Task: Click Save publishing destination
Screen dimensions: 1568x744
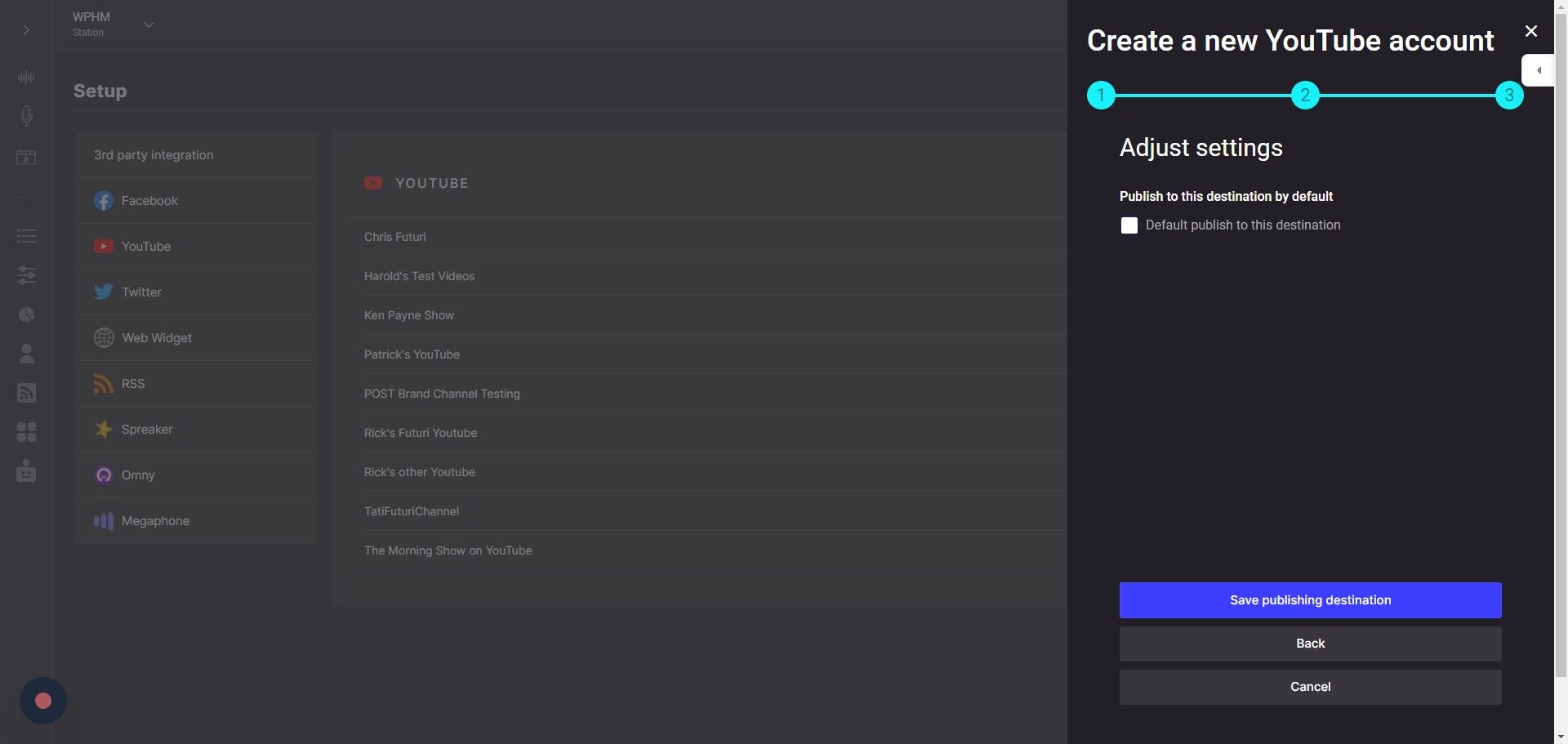Action: coord(1310,600)
